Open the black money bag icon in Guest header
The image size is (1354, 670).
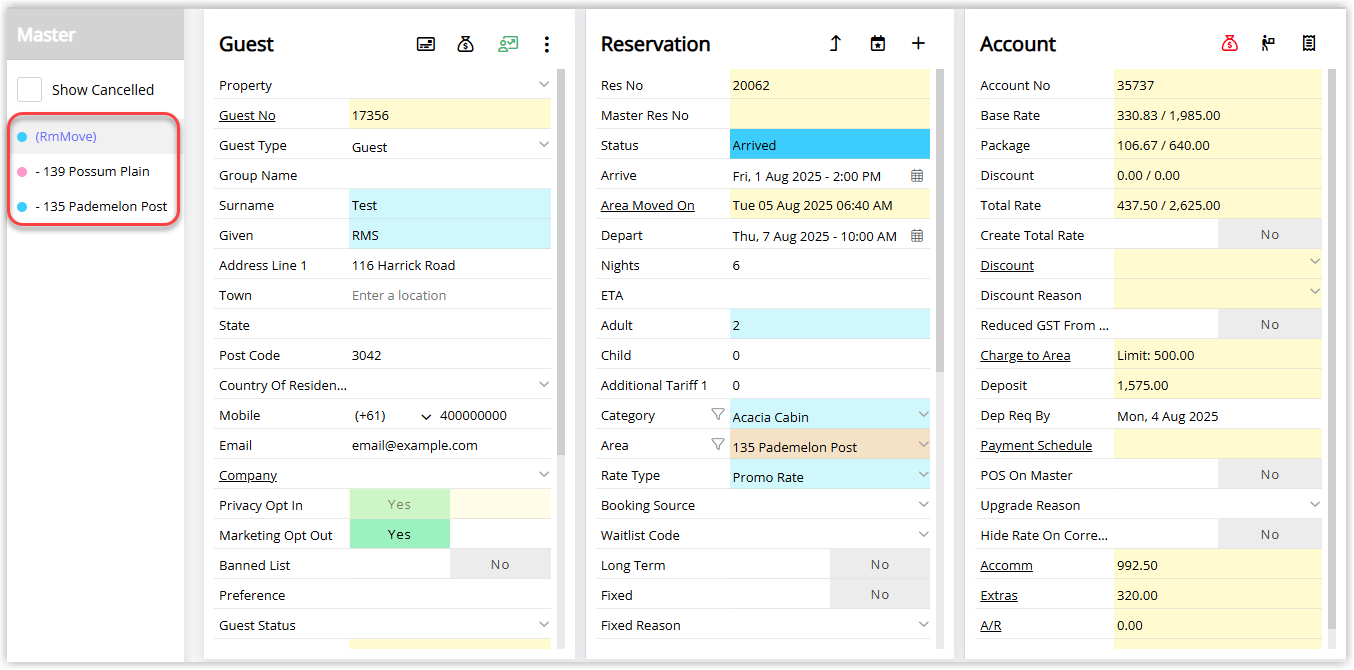pos(465,44)
